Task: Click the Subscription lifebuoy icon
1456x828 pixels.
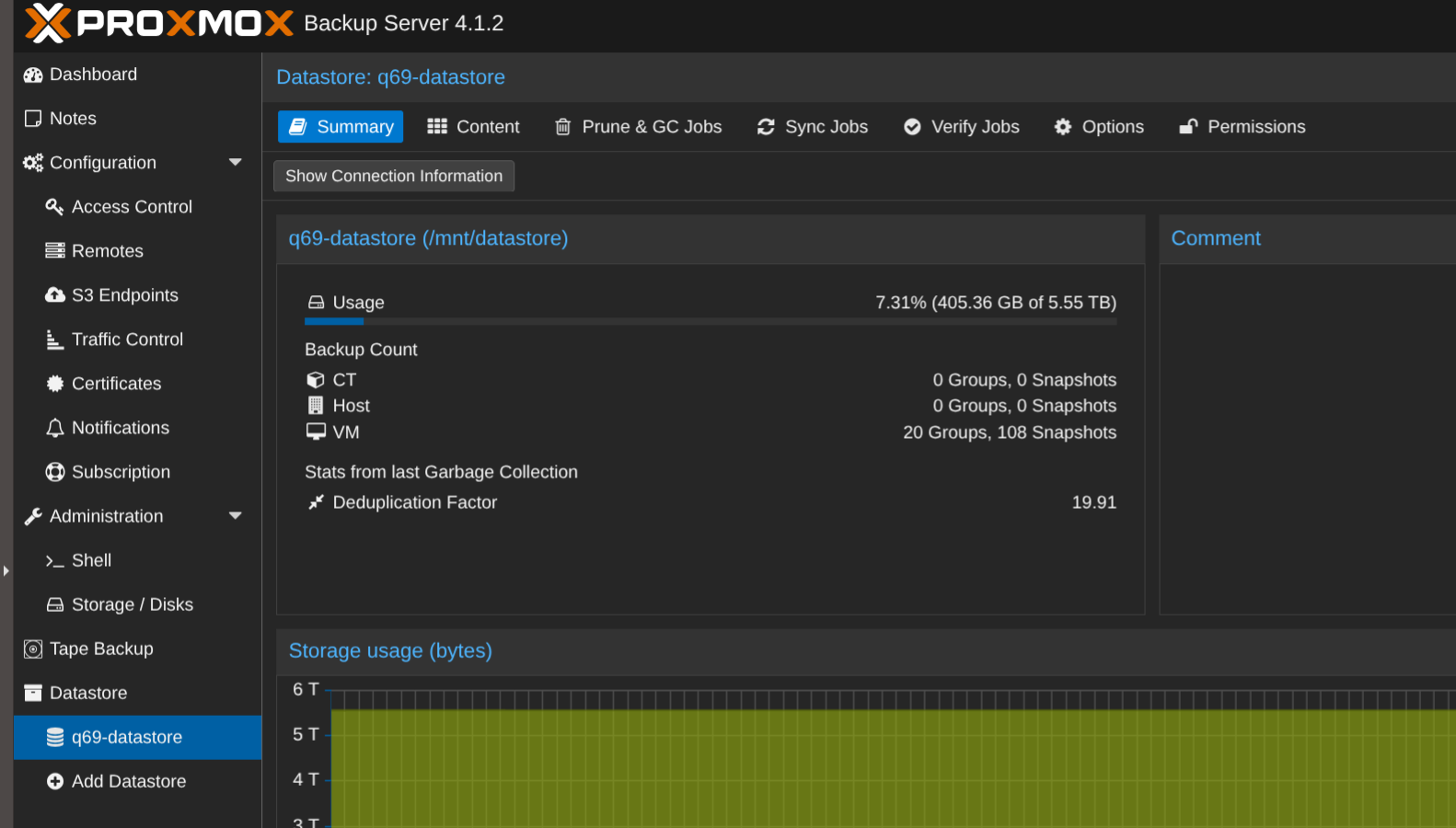Action: point(55,472)
